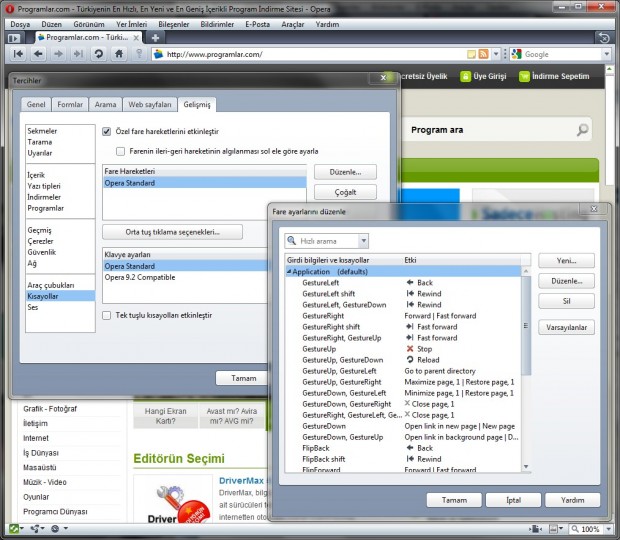Click the Çoğalt button

tap(345, 192)
